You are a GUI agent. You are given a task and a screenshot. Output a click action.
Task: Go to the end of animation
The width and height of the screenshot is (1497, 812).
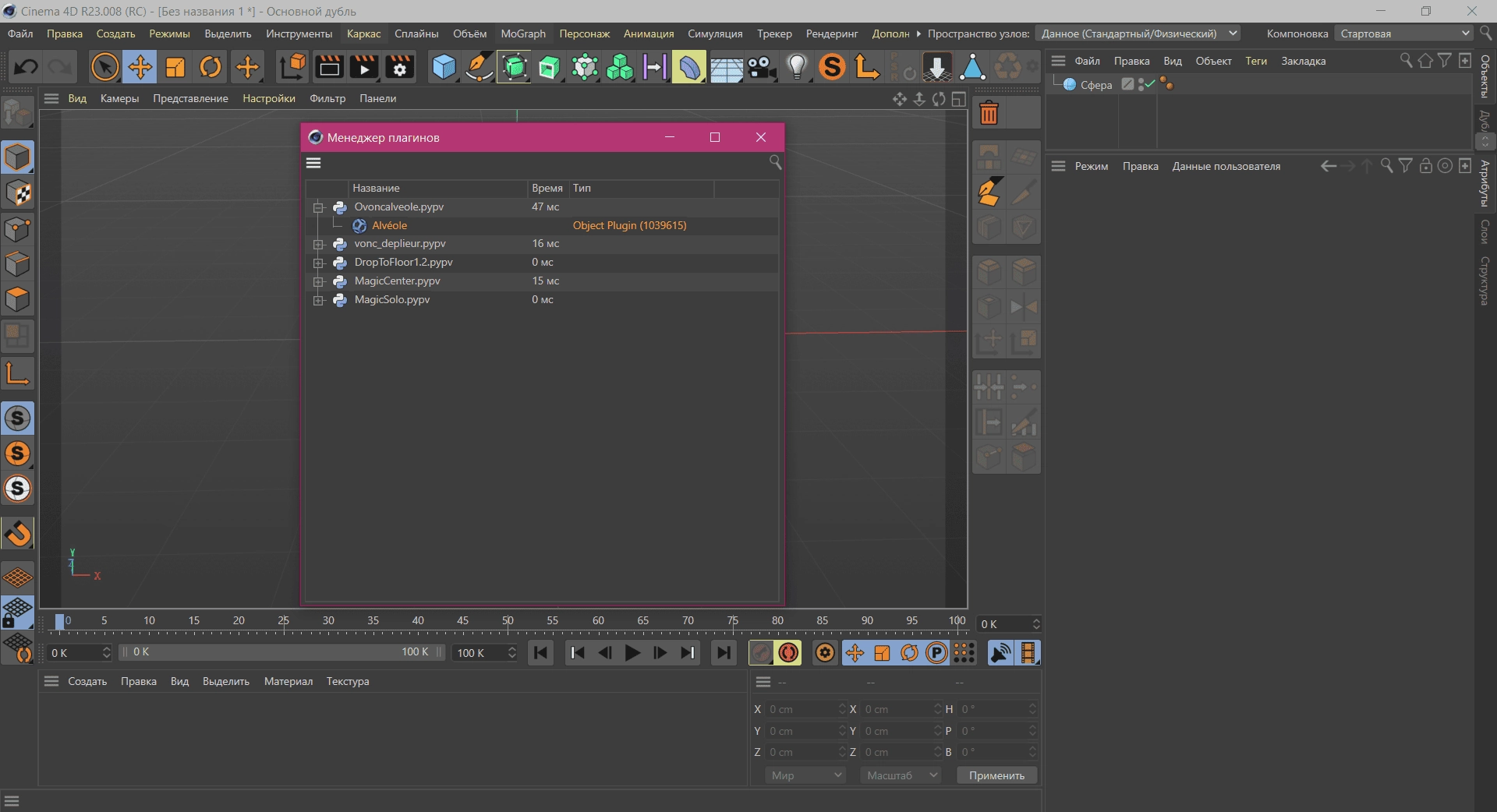(x=724, y=653)
